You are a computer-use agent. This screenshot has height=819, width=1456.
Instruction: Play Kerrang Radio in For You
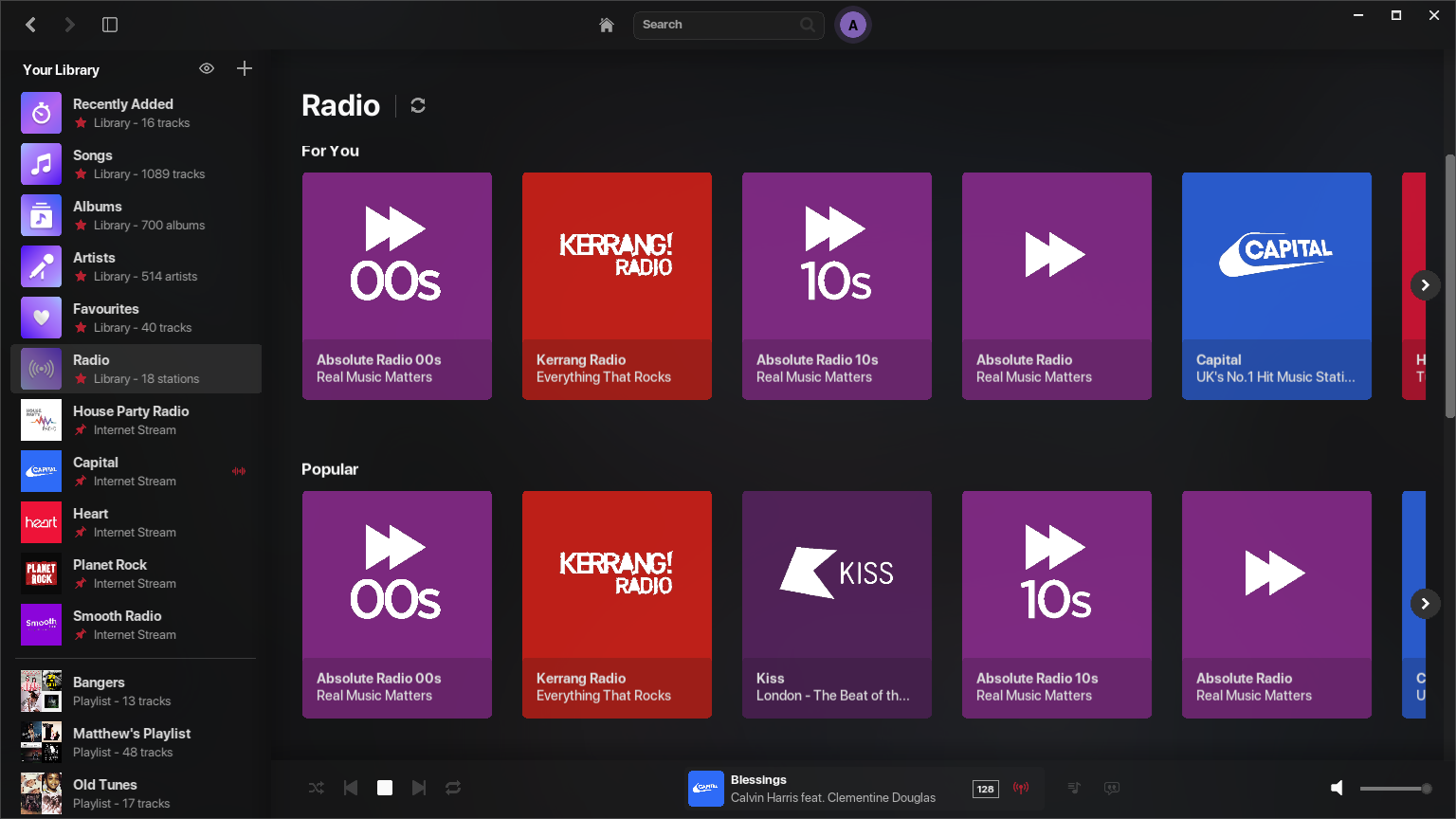[x=617, y=286]
